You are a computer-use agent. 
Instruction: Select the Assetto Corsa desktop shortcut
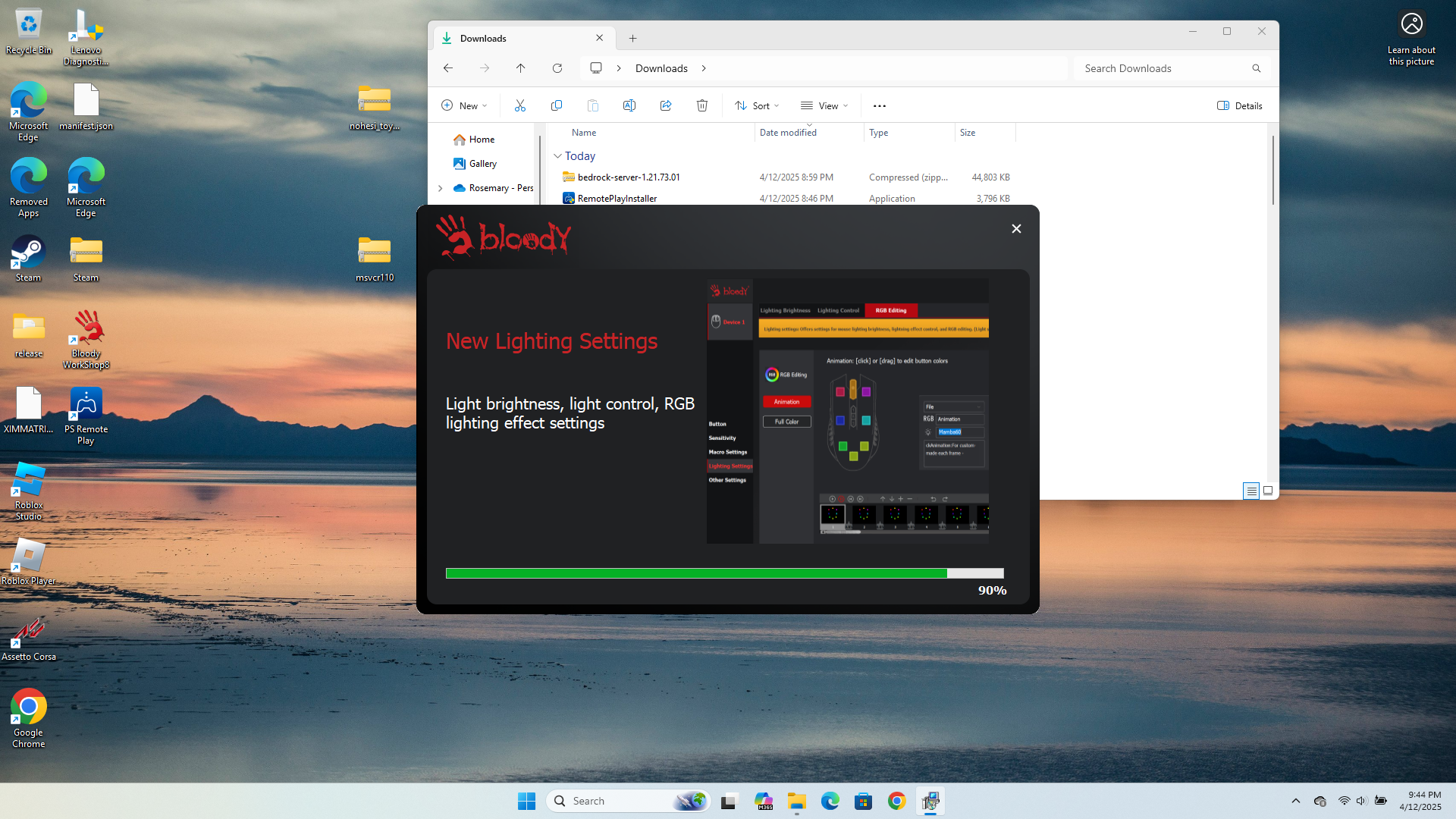coord(29,638)
